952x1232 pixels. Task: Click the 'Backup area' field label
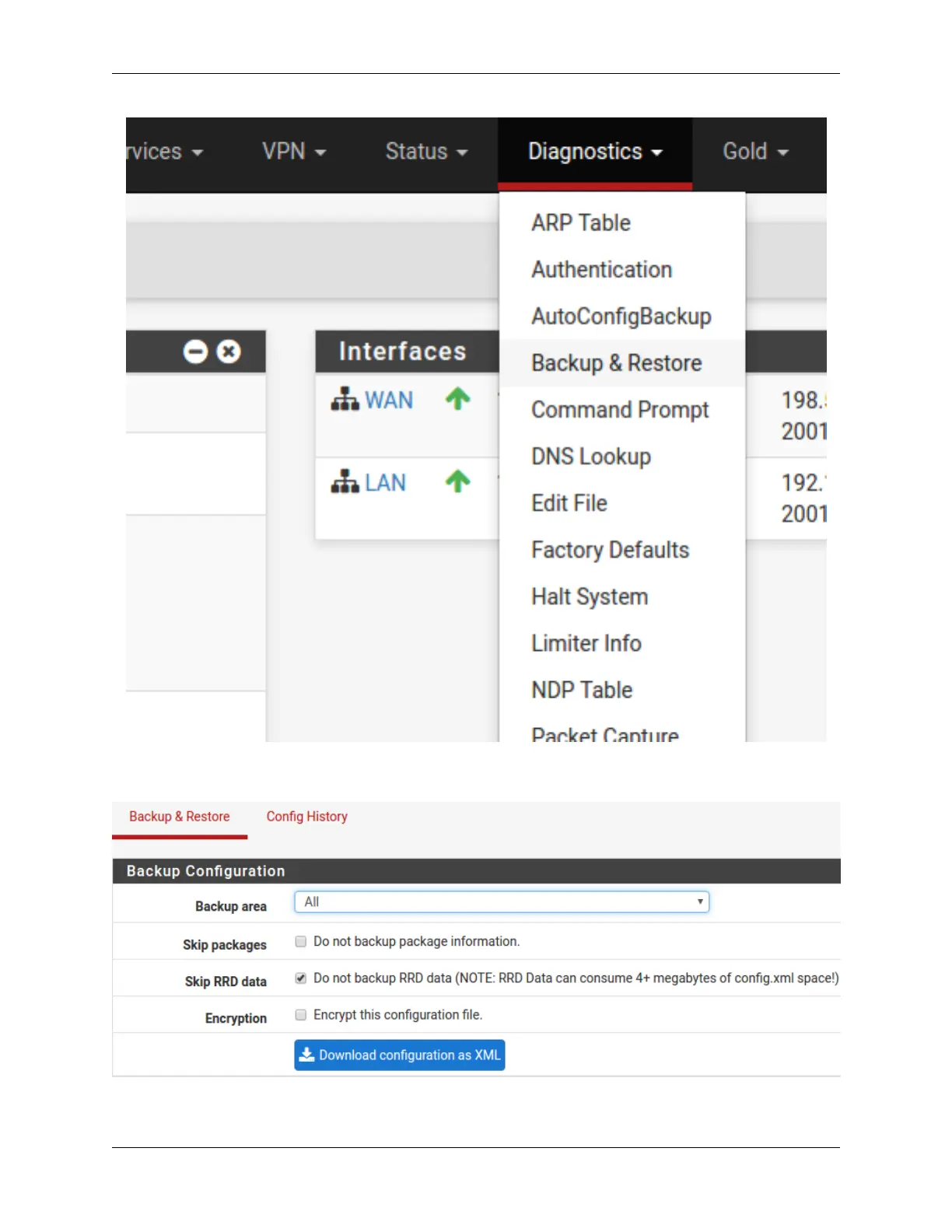coord(231,906)
